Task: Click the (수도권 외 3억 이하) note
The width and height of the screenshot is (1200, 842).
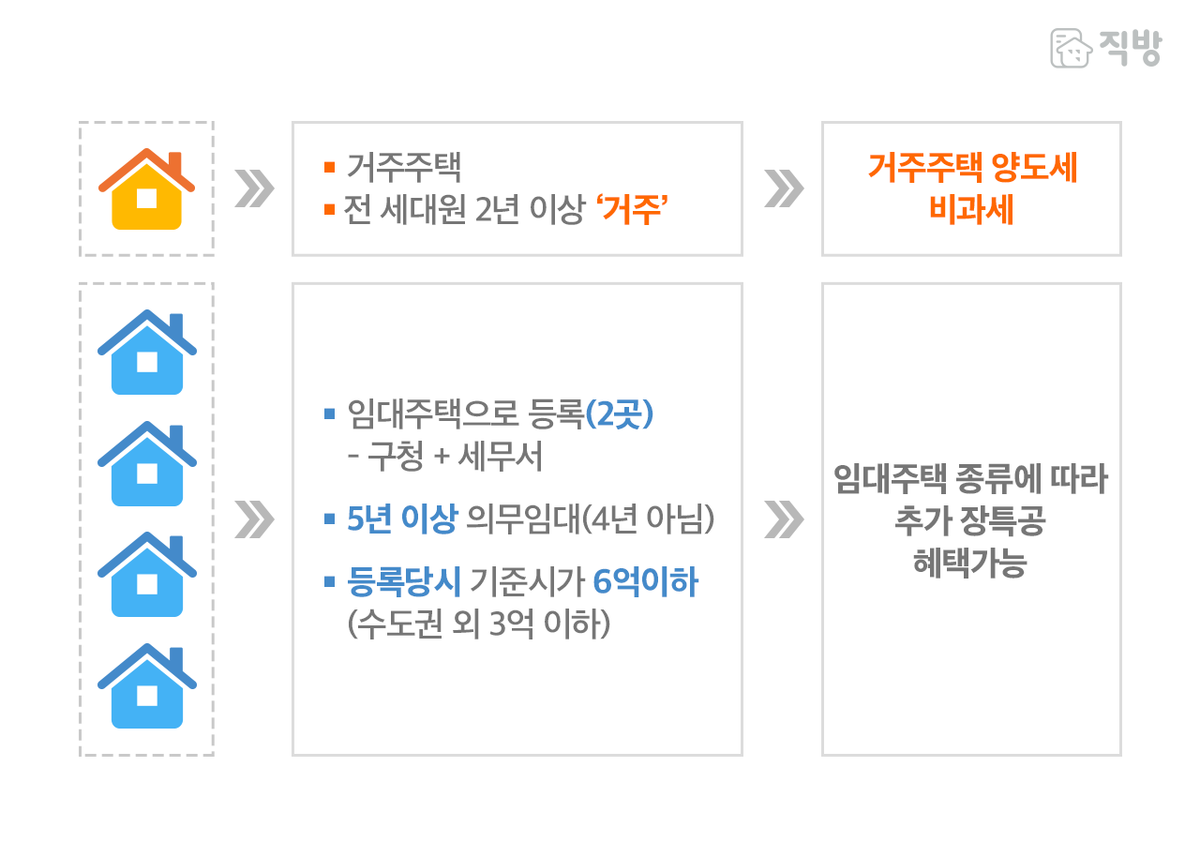Action: click(x=477, y=626)
